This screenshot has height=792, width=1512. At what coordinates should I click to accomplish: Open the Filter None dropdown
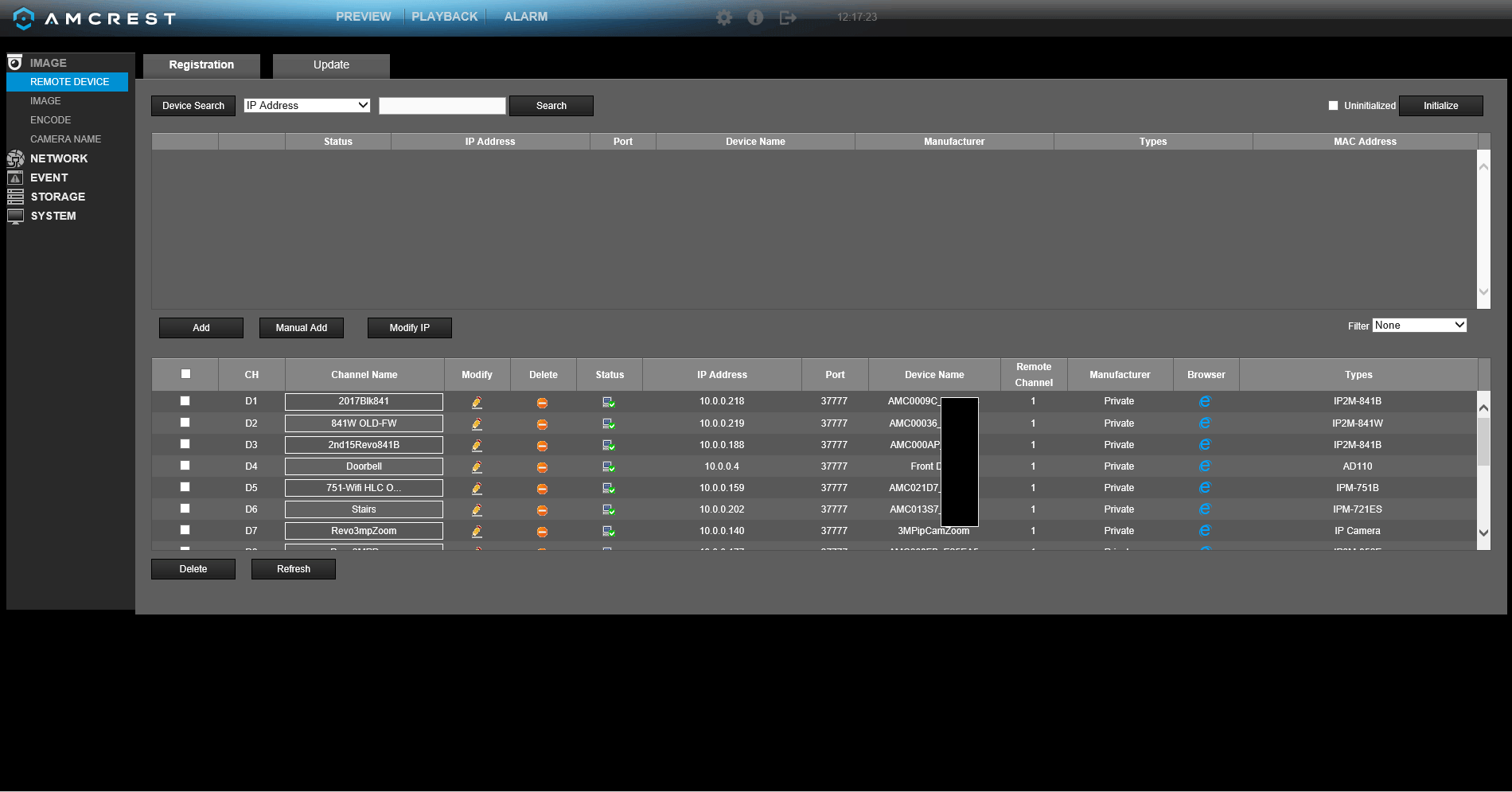1419,325
